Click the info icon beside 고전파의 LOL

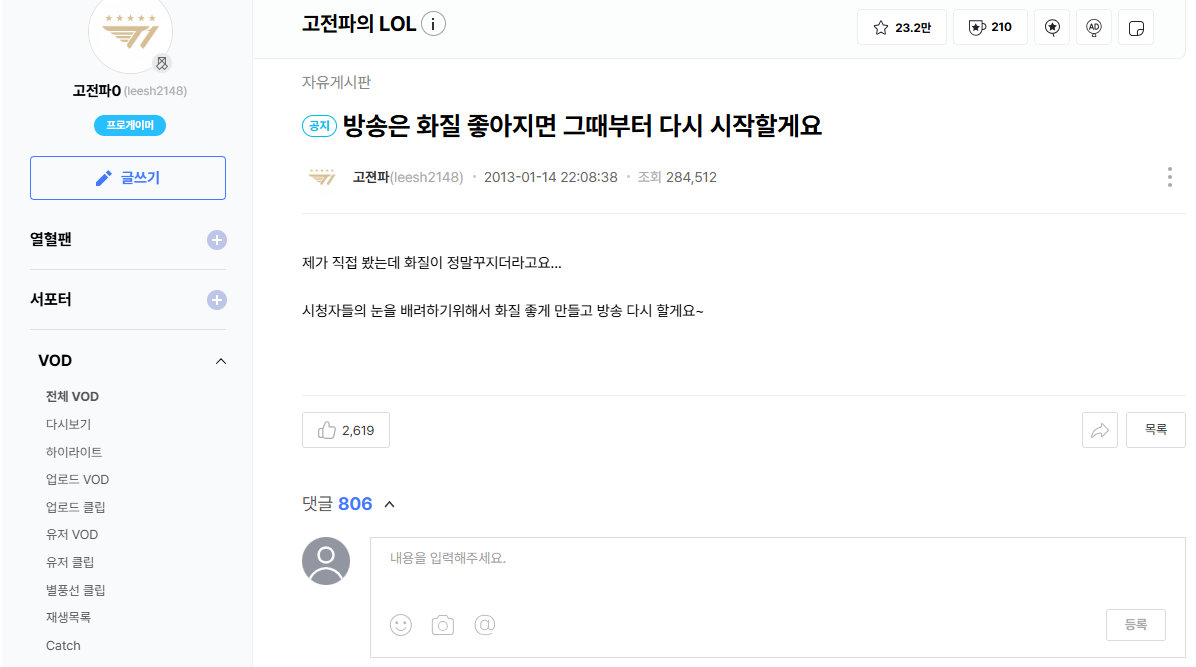coord(433,24)
